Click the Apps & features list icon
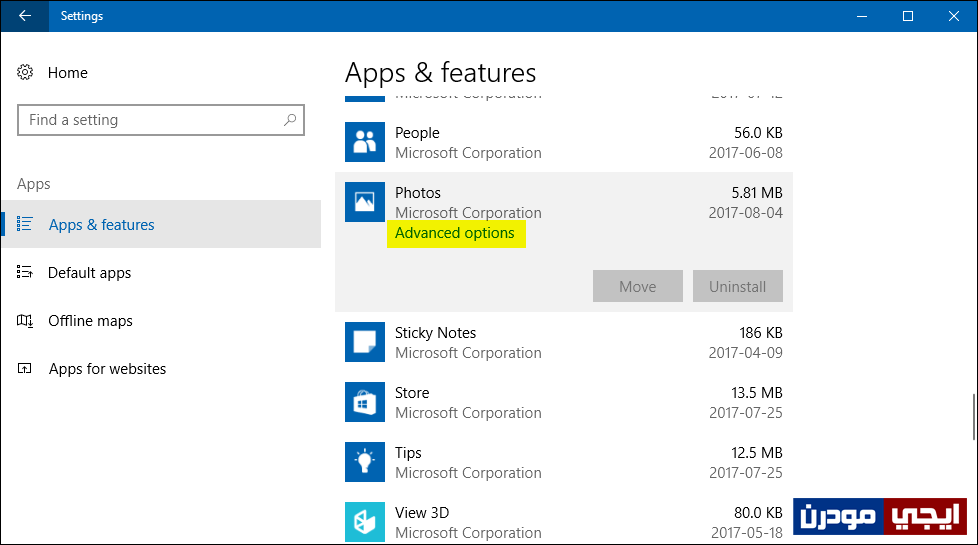The height and width of the screenshot is (545, 978). [24, 224]
